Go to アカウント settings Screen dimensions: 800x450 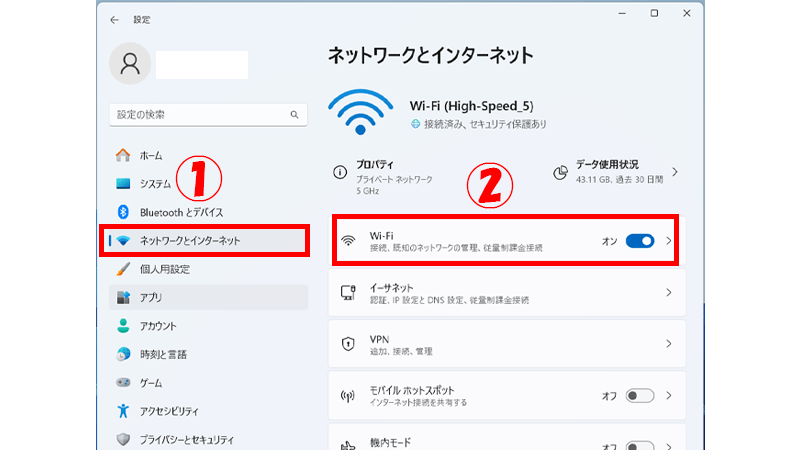click(208, 326)
